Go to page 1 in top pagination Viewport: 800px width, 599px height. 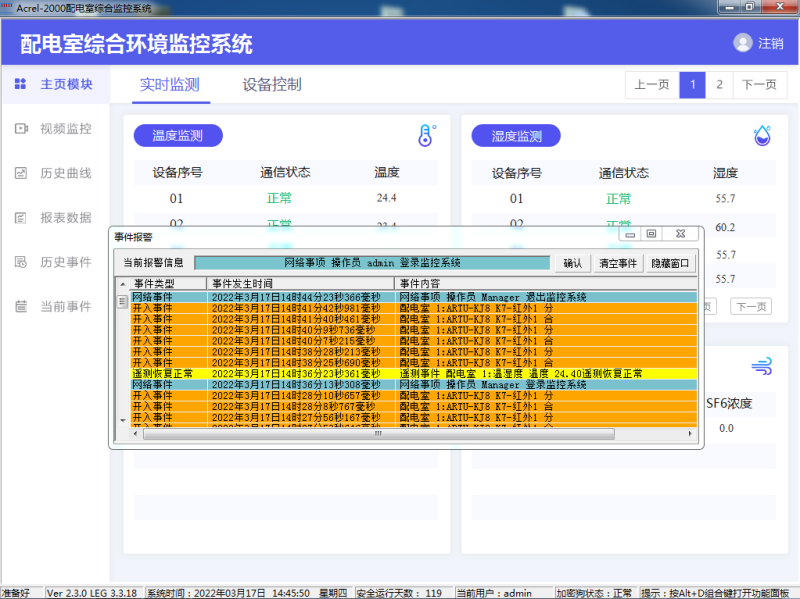point(692,85)
